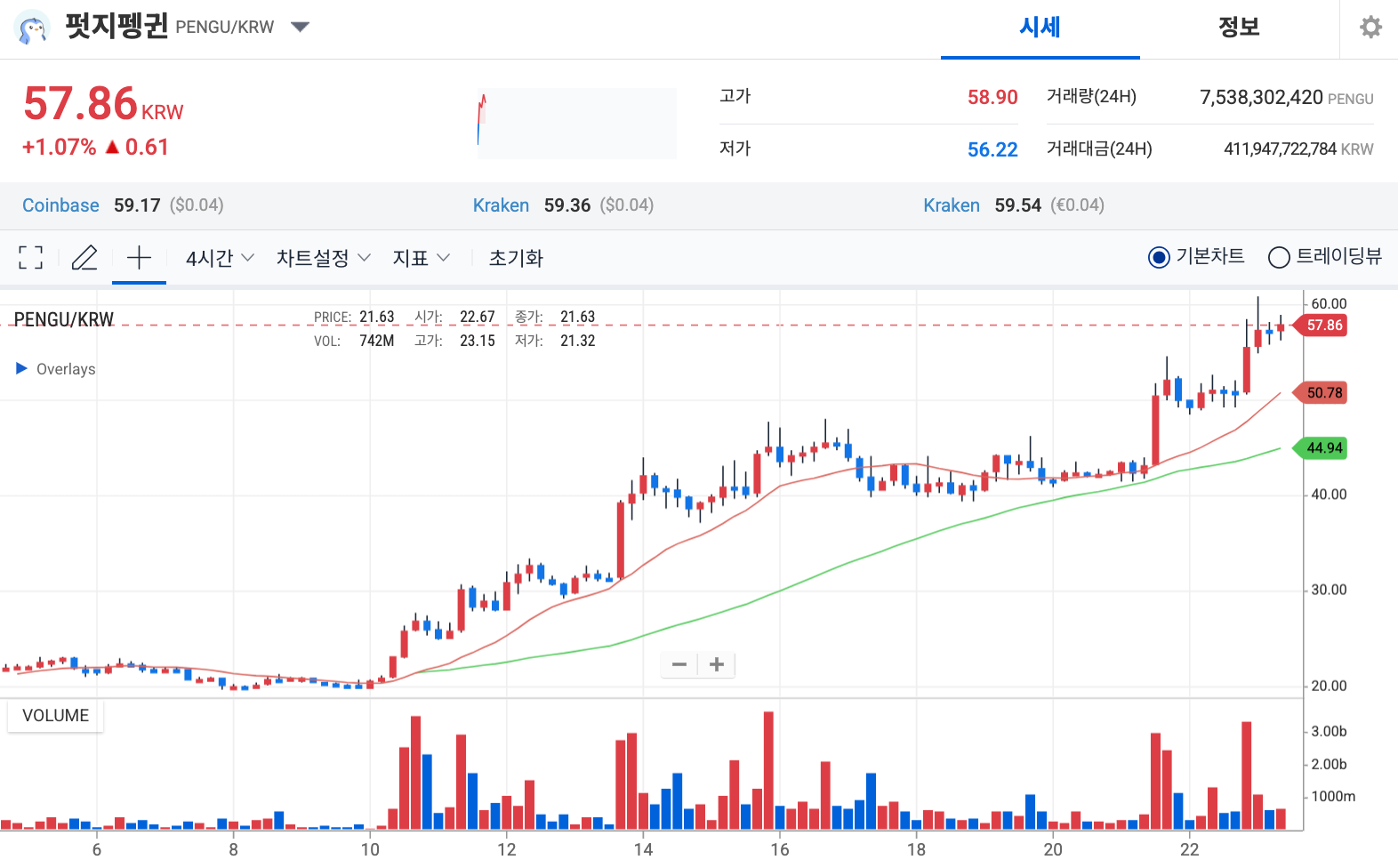Expand the PENGU/KRW market selector arrow
The width and height of the screenshot is (1398, 868).
point(300,27)
